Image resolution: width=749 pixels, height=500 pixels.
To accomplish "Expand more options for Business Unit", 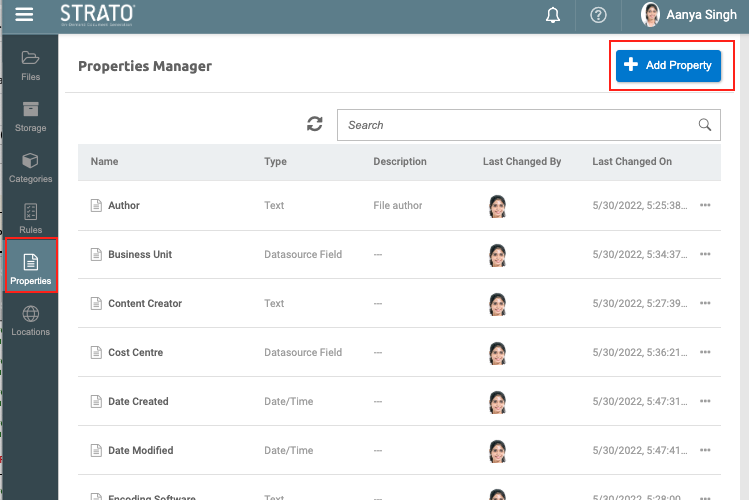I will 705,254.
